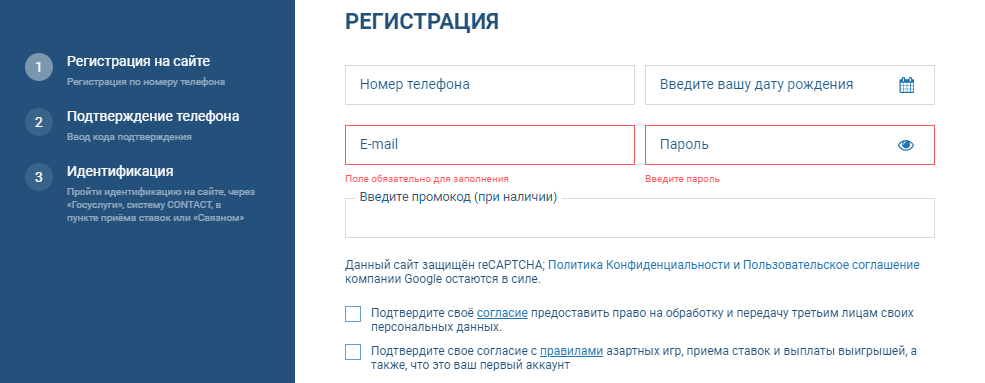Open the date of birth field
The height and width of the screenshot is (383, 985).
tap(790, 85)
